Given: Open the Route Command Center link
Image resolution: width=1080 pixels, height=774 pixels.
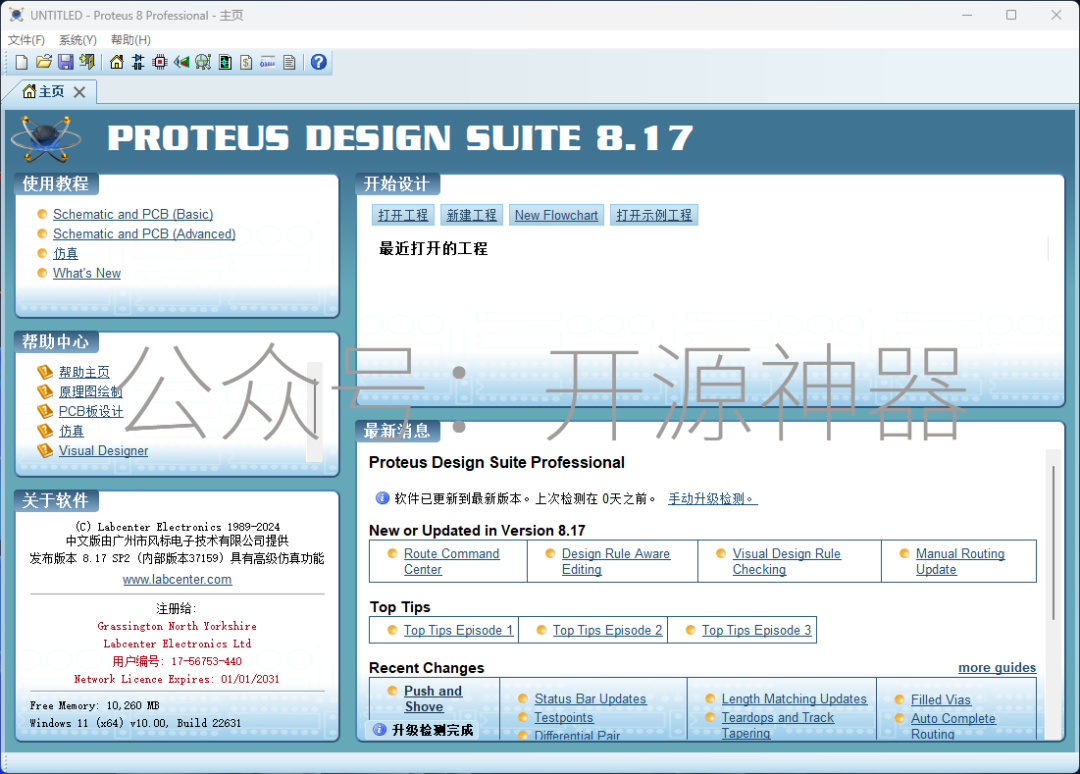Looking at the screenshot, I should [x=451, y=561].
